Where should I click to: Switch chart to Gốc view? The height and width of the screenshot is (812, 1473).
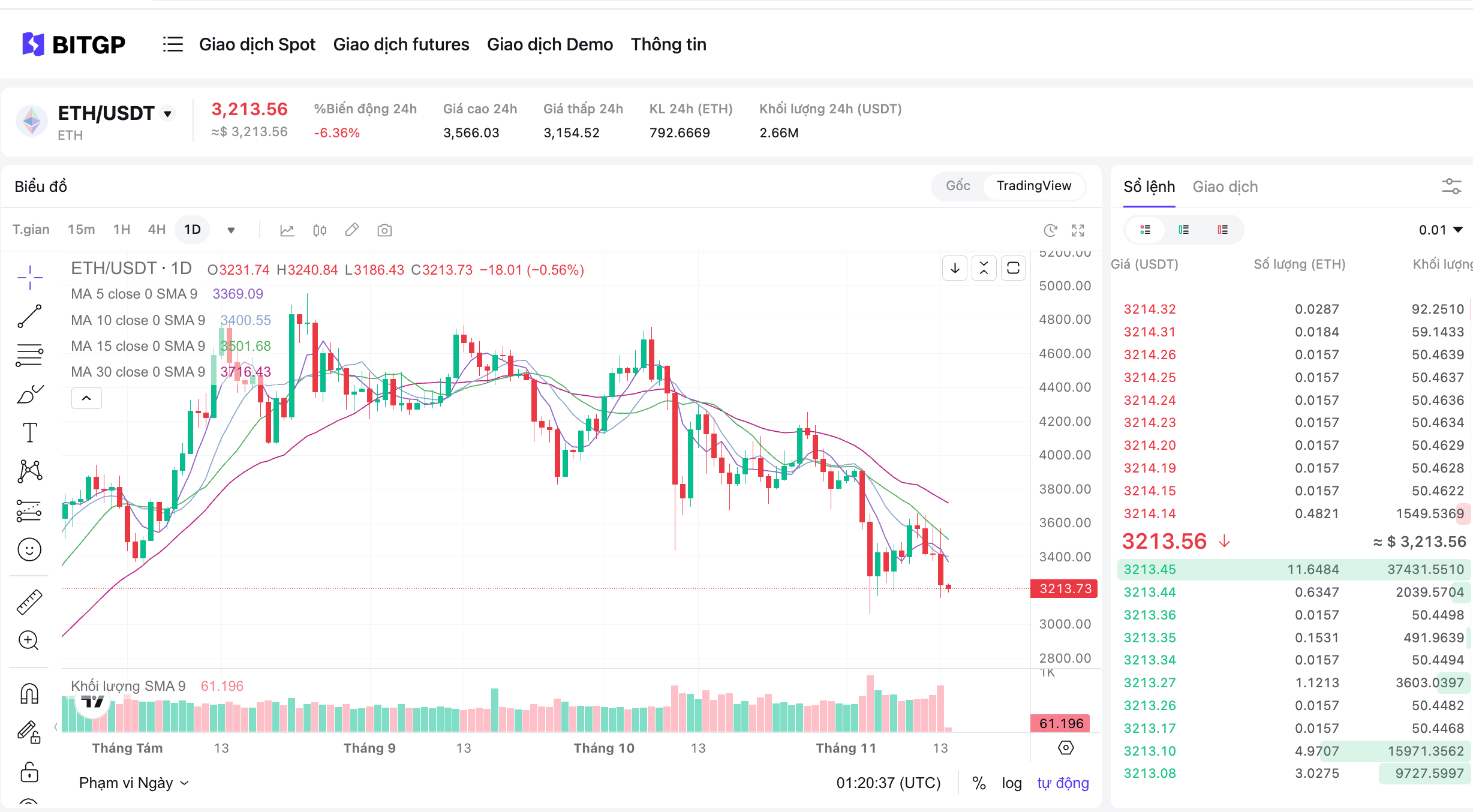pyautogui.click(x=958, y=186)
